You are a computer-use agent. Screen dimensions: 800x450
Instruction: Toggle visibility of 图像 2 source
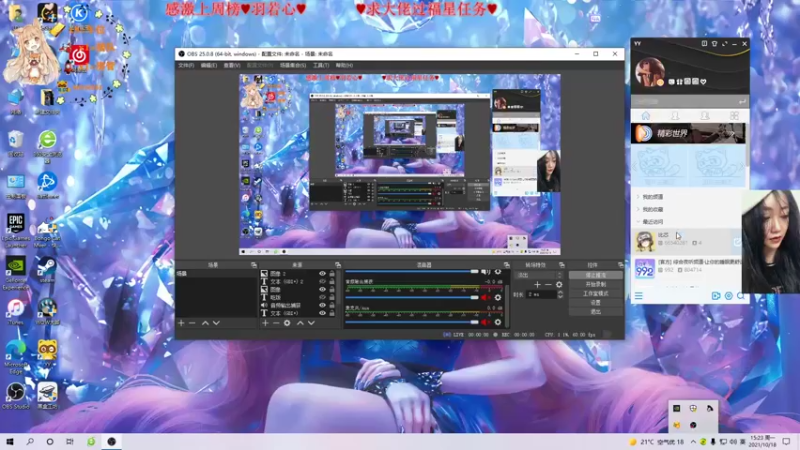point(322,273)
